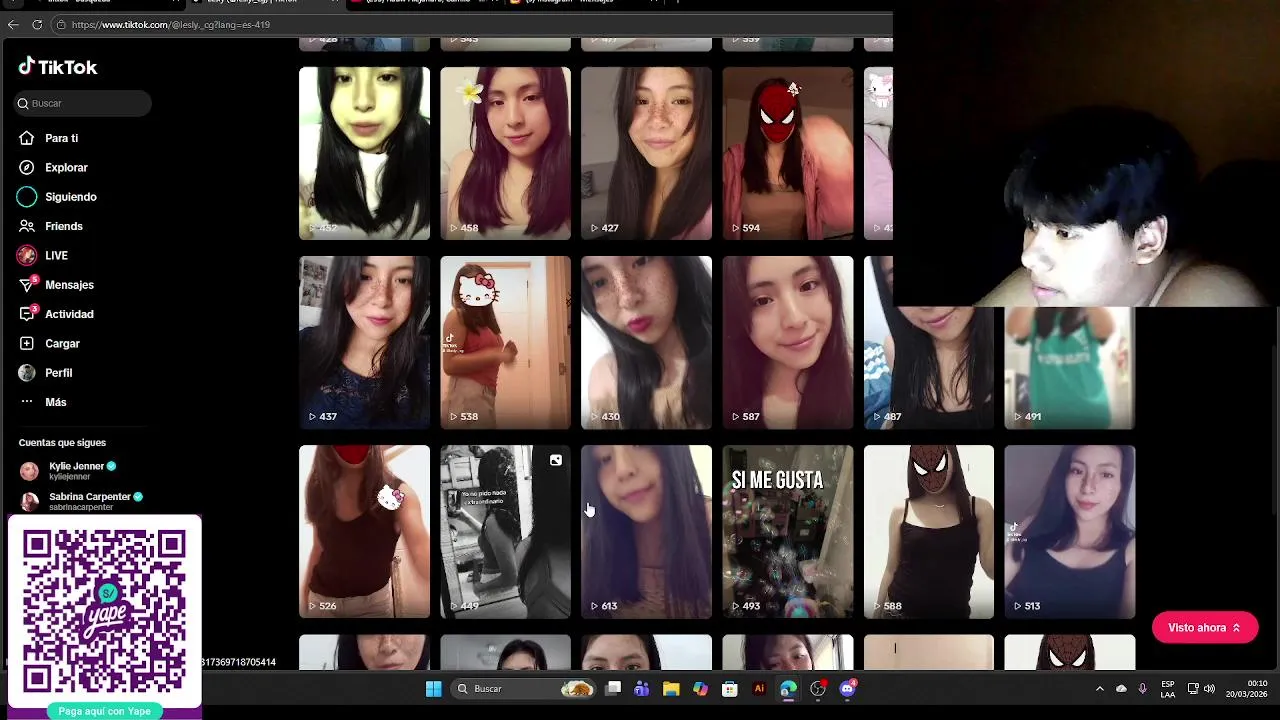
Task: Reload the page with the refresh icon
Action: point(37,24)
